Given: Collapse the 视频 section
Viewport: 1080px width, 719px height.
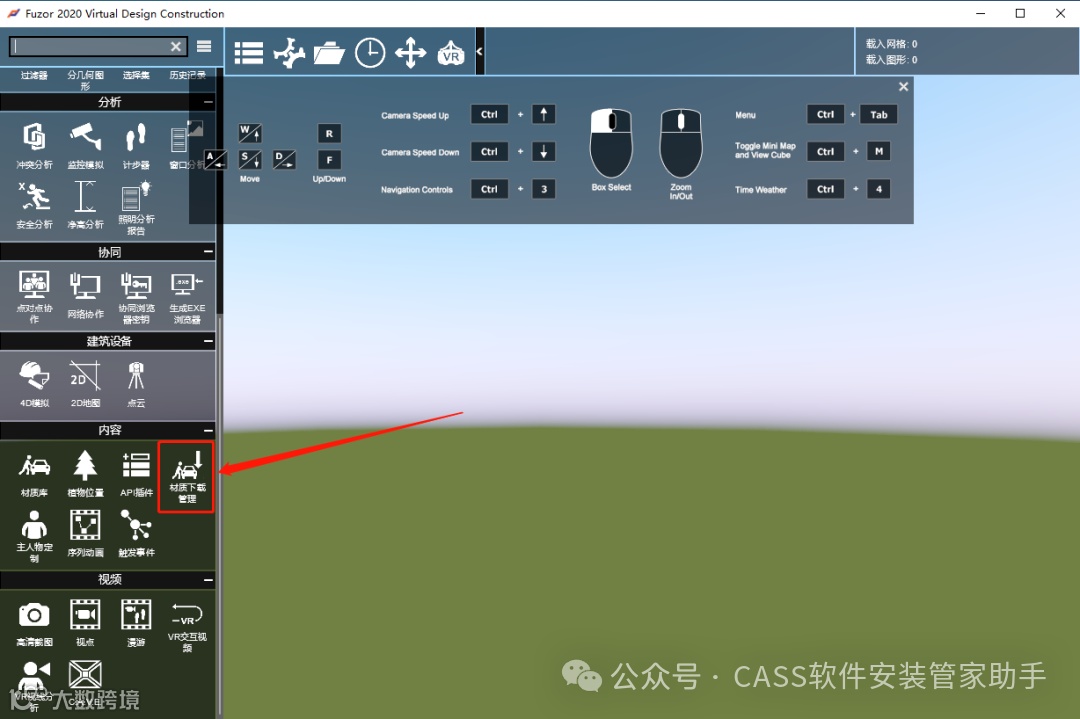Looking at the screenshot, I should pos(208,580).
